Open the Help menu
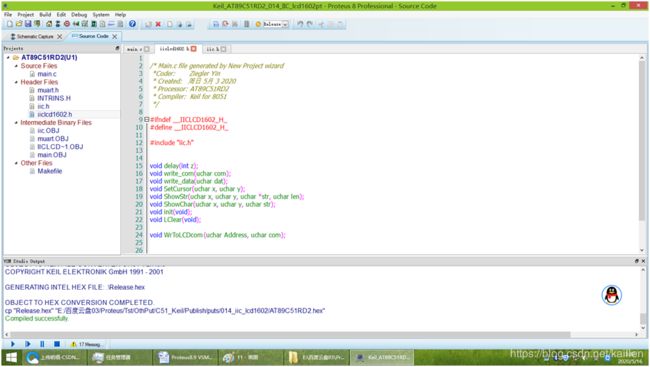The width and height of the screenshot is (650, 367). 120,15
